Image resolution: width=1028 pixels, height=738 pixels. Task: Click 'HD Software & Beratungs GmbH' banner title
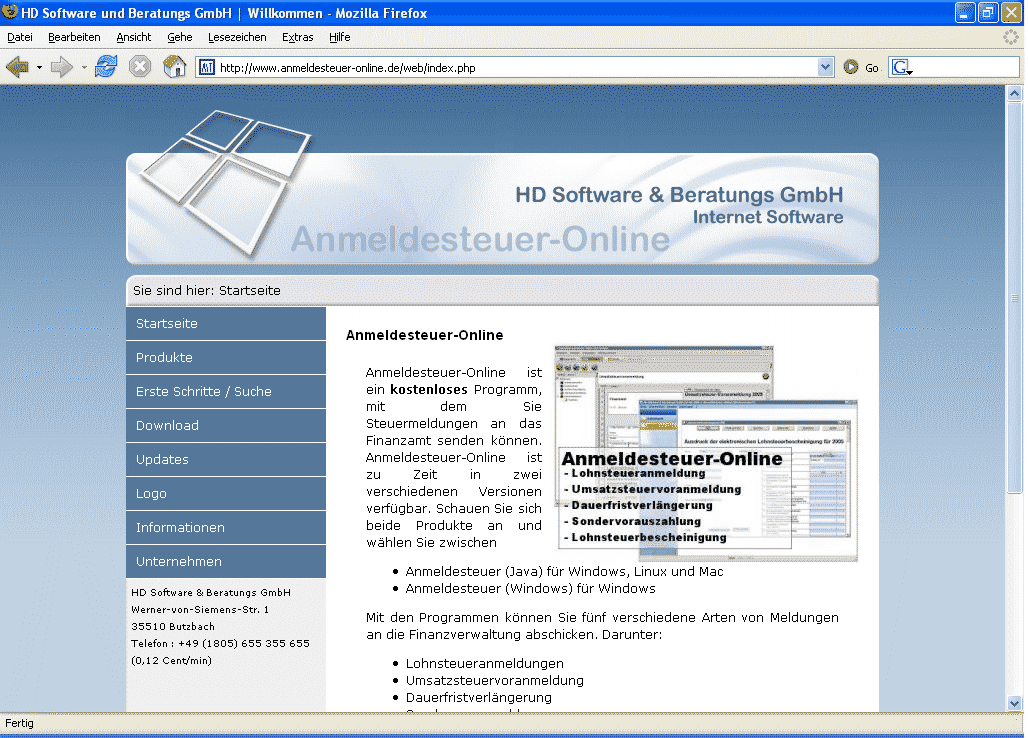(679, 195)
